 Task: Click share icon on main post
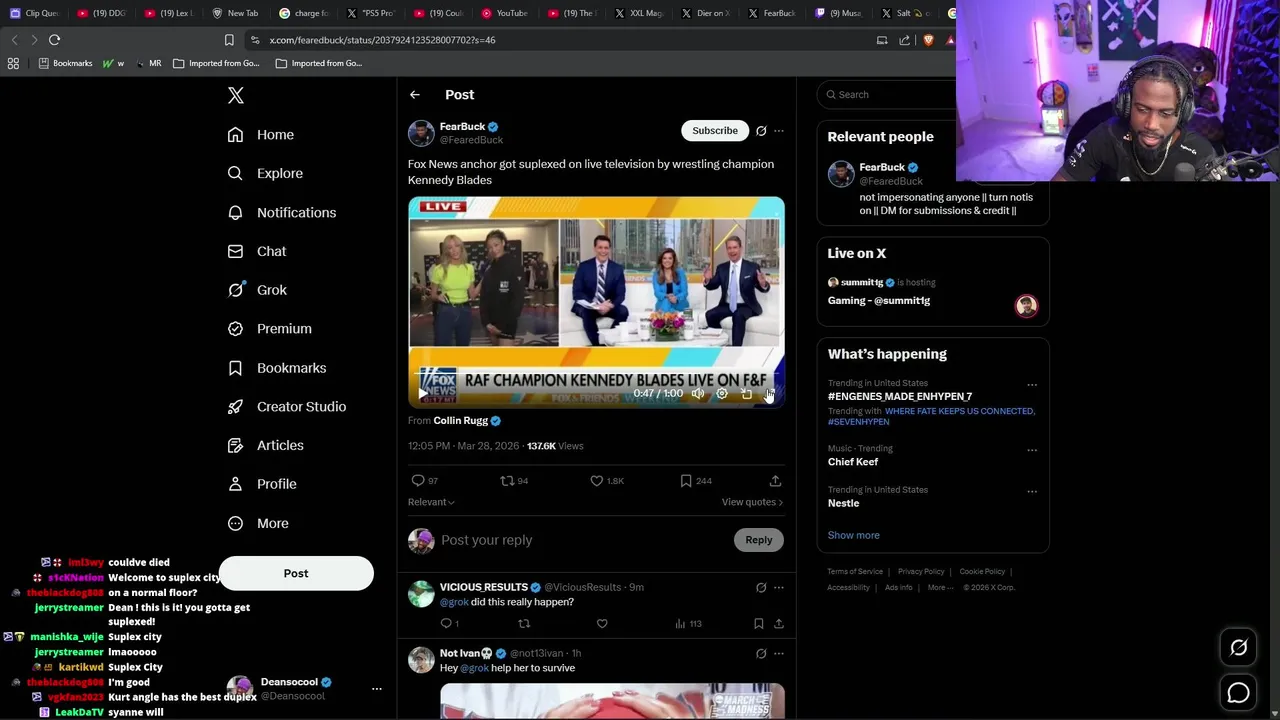click(x=775, y=481)
